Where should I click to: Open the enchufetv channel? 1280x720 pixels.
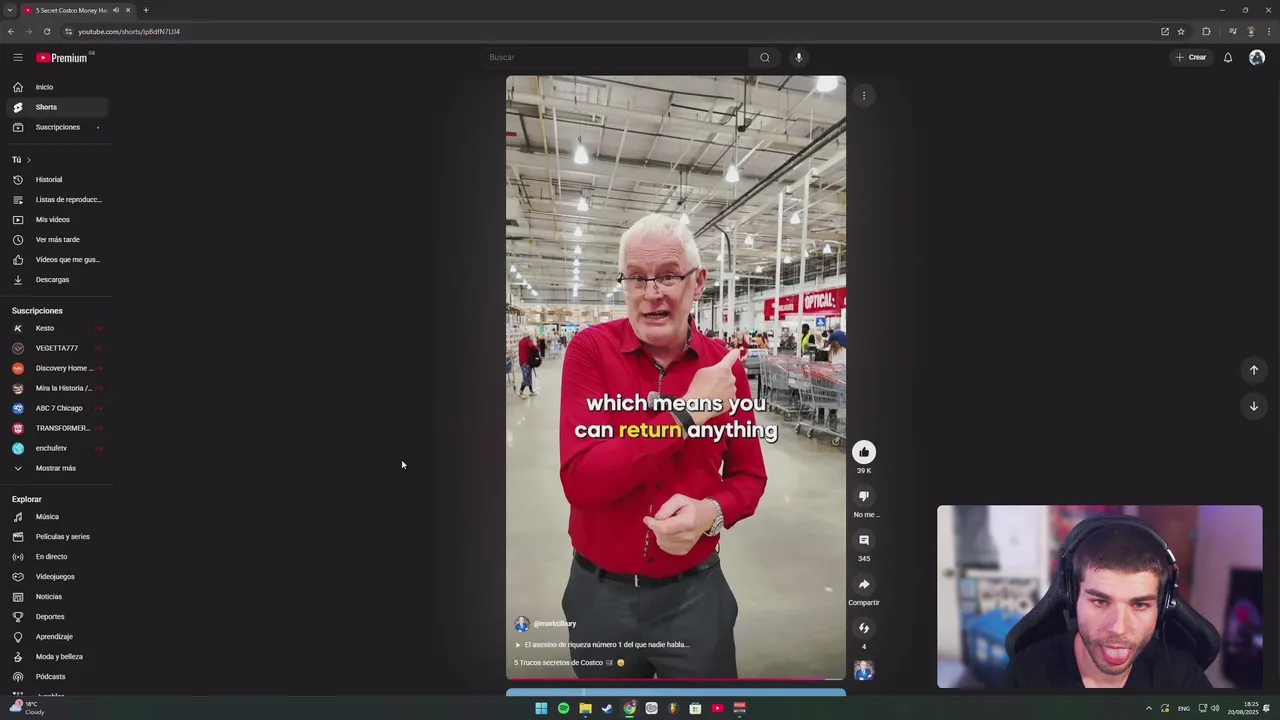(56, 448)
